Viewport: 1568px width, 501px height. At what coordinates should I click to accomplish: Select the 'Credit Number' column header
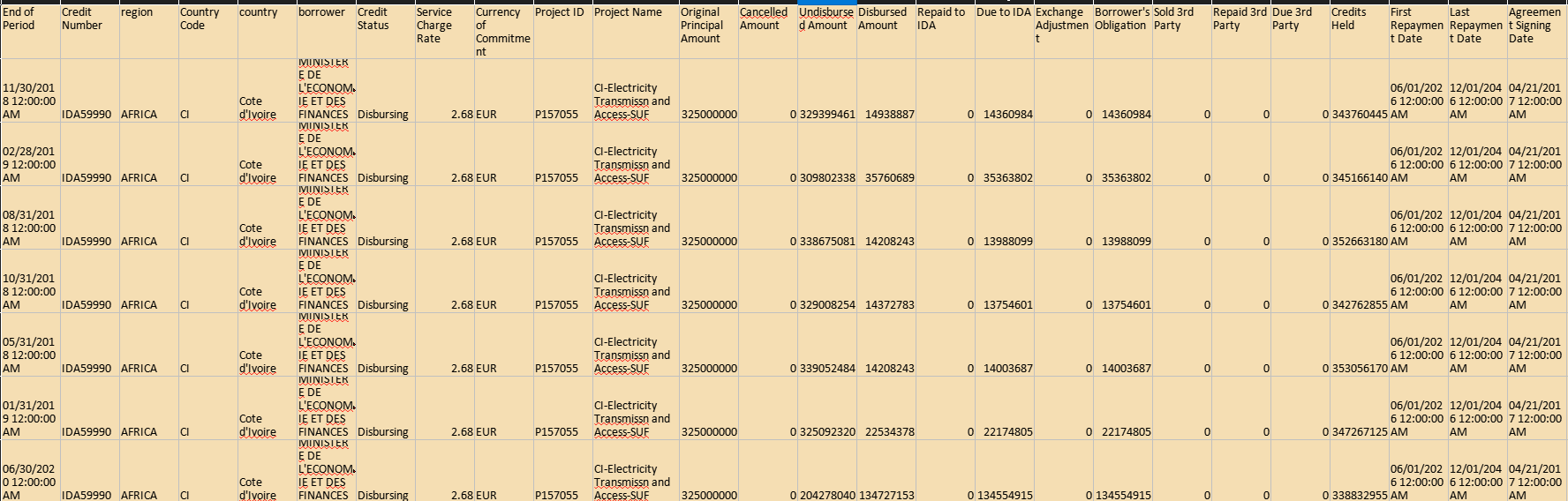click(89, 32)
